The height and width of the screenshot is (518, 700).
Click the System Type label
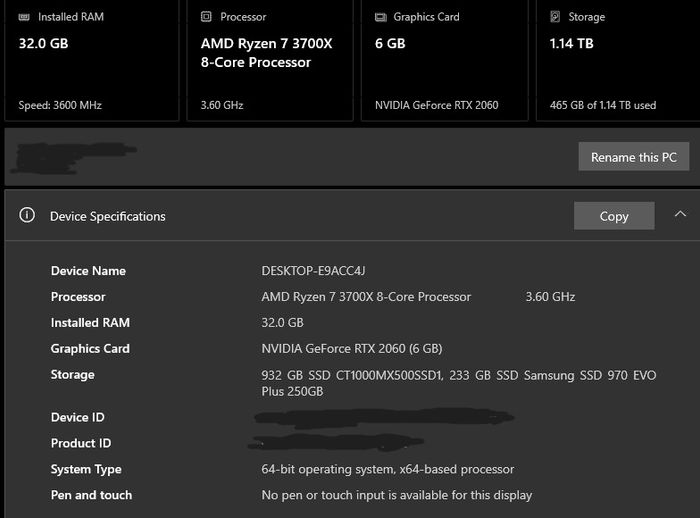pyautogui.click(x=86, y=469)
